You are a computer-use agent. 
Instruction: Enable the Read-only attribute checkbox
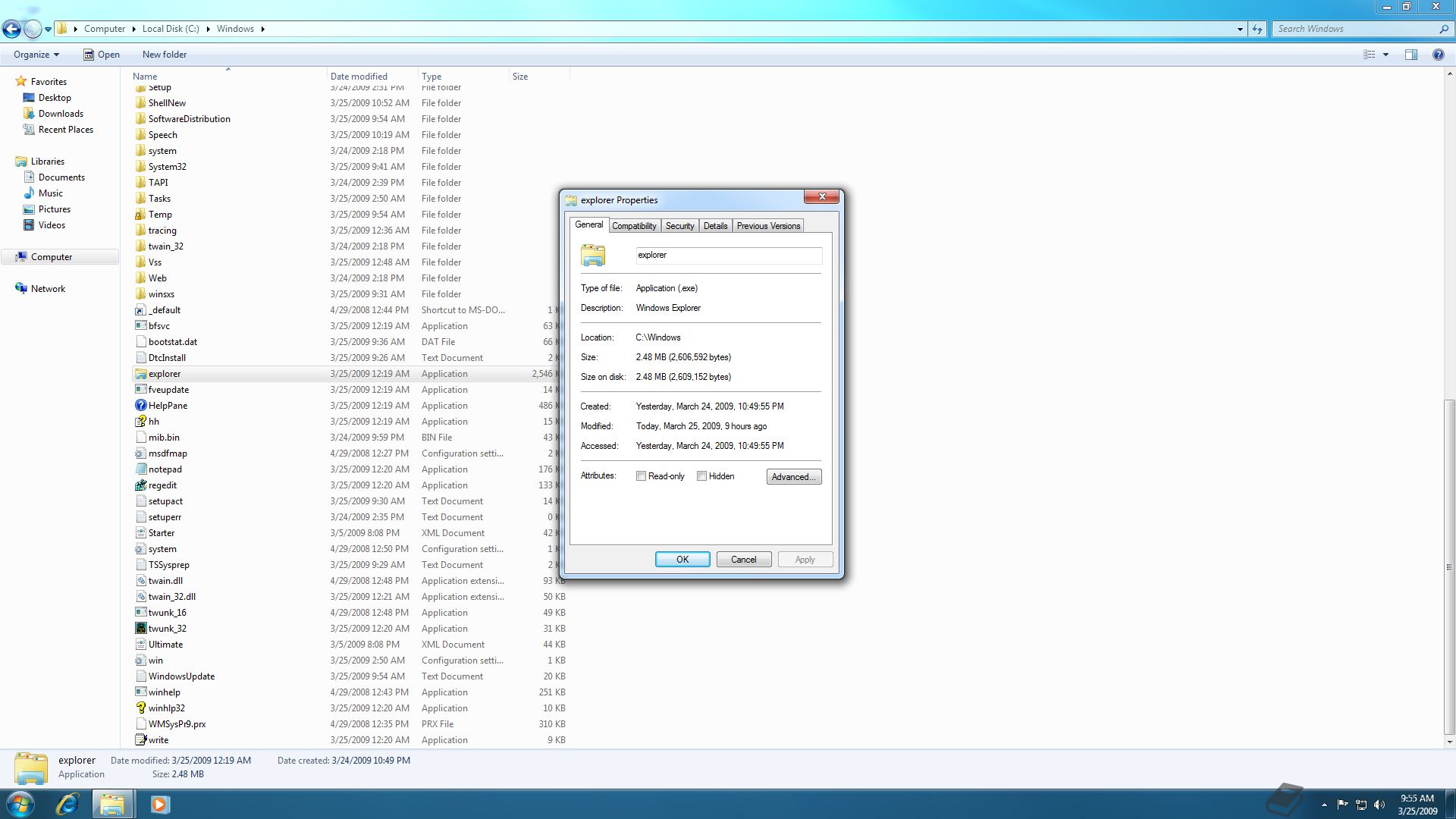click(641, 476)
